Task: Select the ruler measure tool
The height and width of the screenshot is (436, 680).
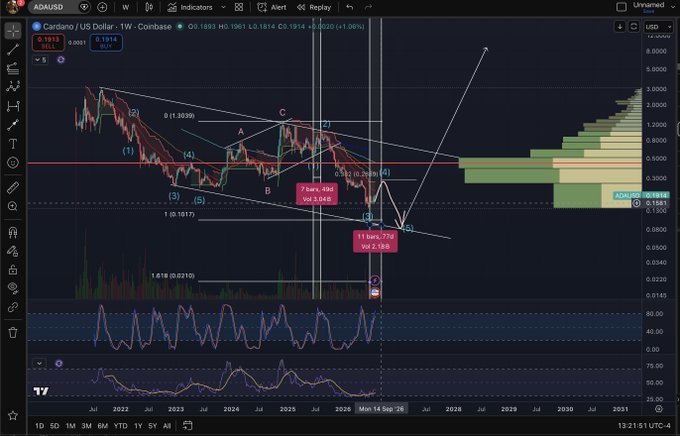Action: (13, 187)
